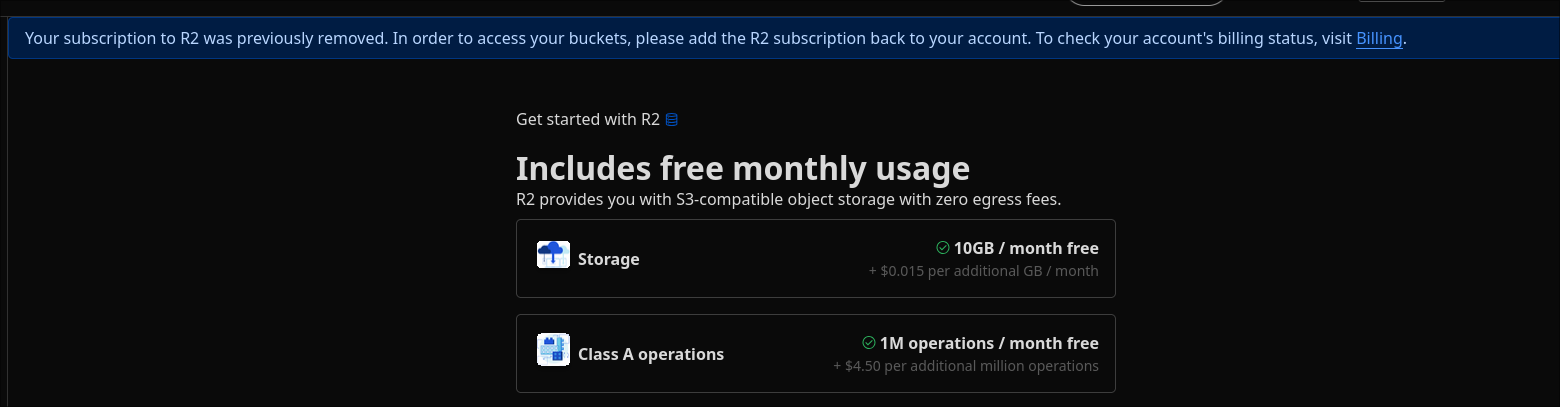The width and height of the screenshot is (1560, 407).
Task: Click green checkmark beside 1M operations free
Action: tap(868, 343)
